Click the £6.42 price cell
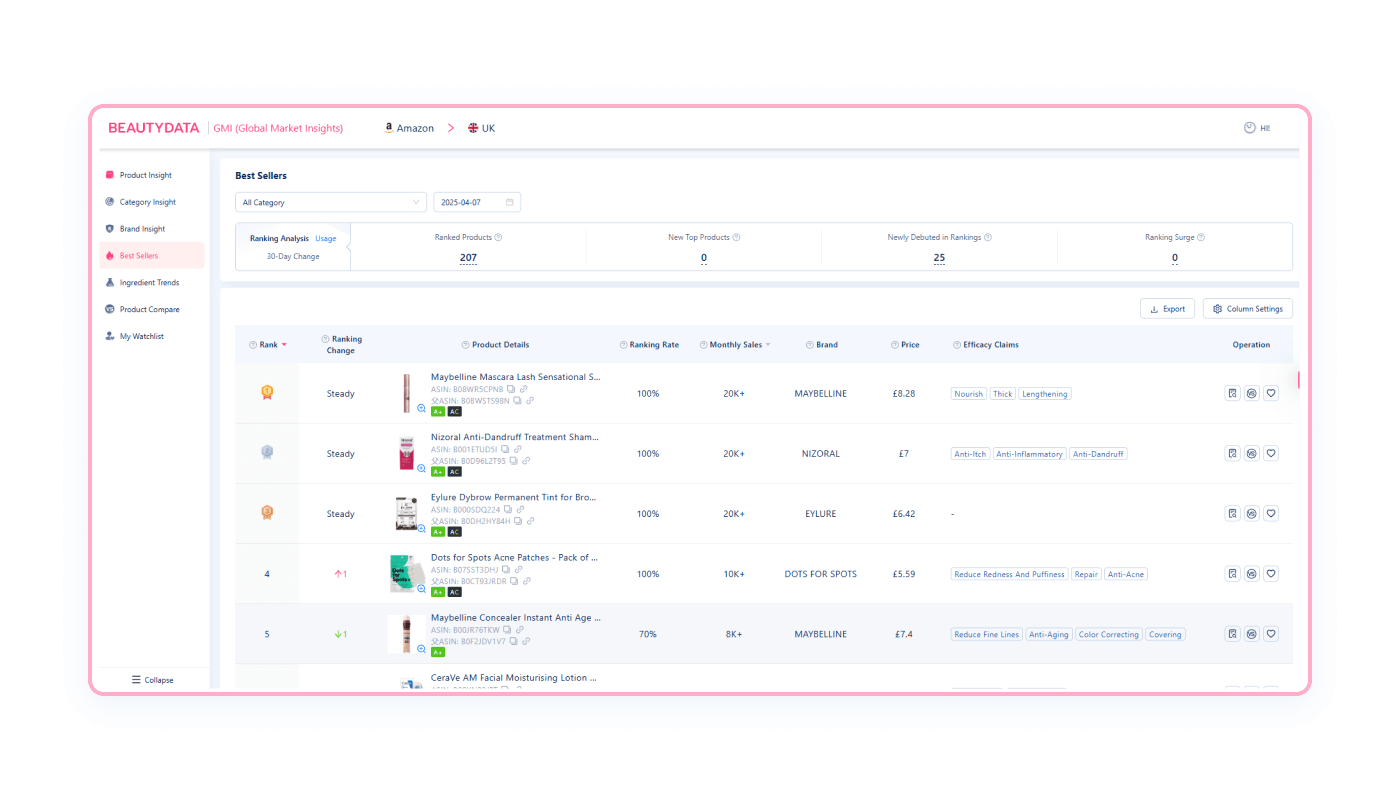The height and width of the screenshot is (800, 1400). coord(904,514)
